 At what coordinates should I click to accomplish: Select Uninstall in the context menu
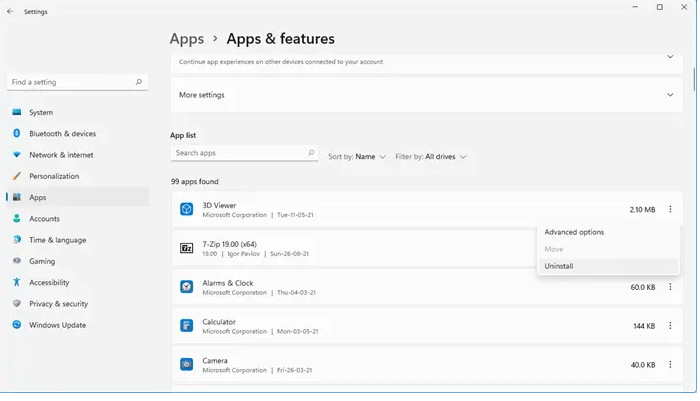tap(608, 266)
